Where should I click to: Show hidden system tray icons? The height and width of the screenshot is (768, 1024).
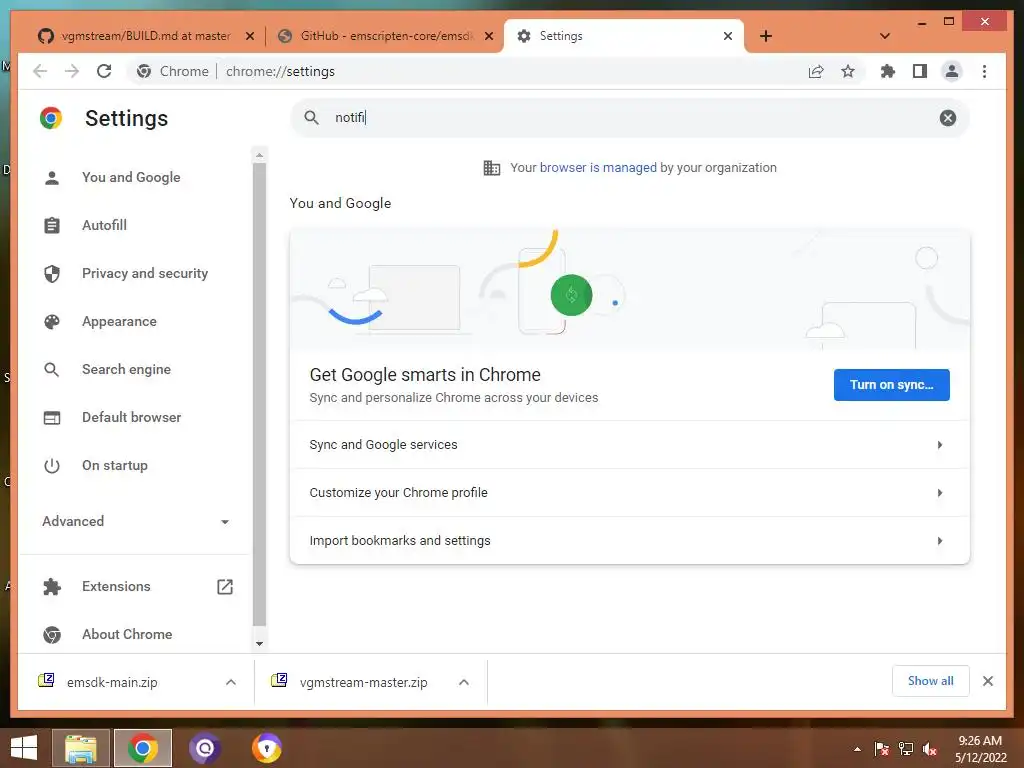click(x=857, y=749)
